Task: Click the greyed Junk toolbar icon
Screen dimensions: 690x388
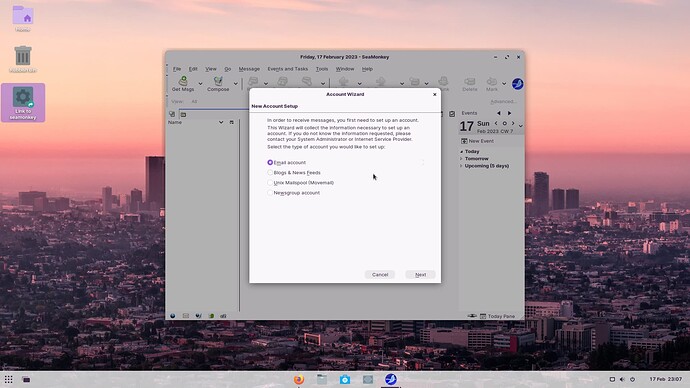Action: pos(443,81)
